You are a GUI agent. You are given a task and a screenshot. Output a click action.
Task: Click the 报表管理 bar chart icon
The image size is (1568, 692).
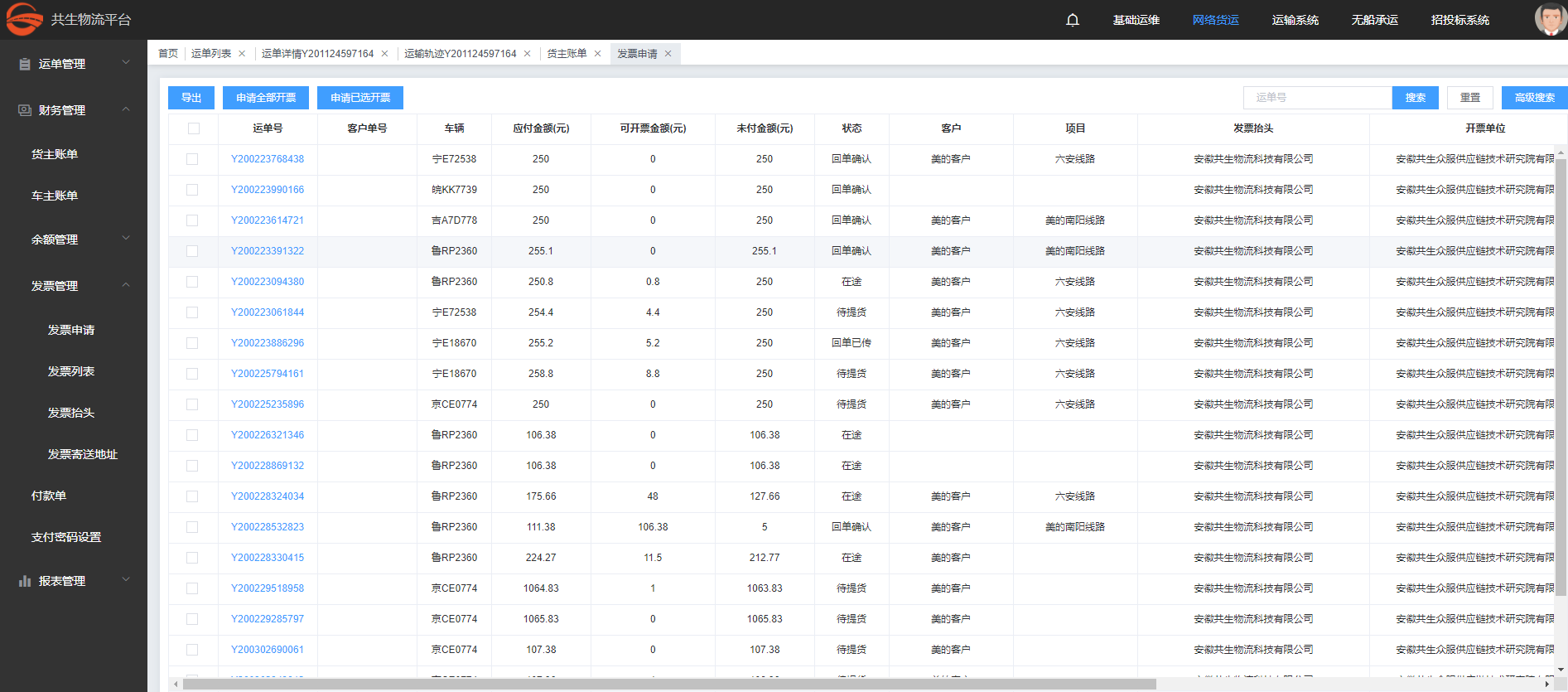point(25,581)
